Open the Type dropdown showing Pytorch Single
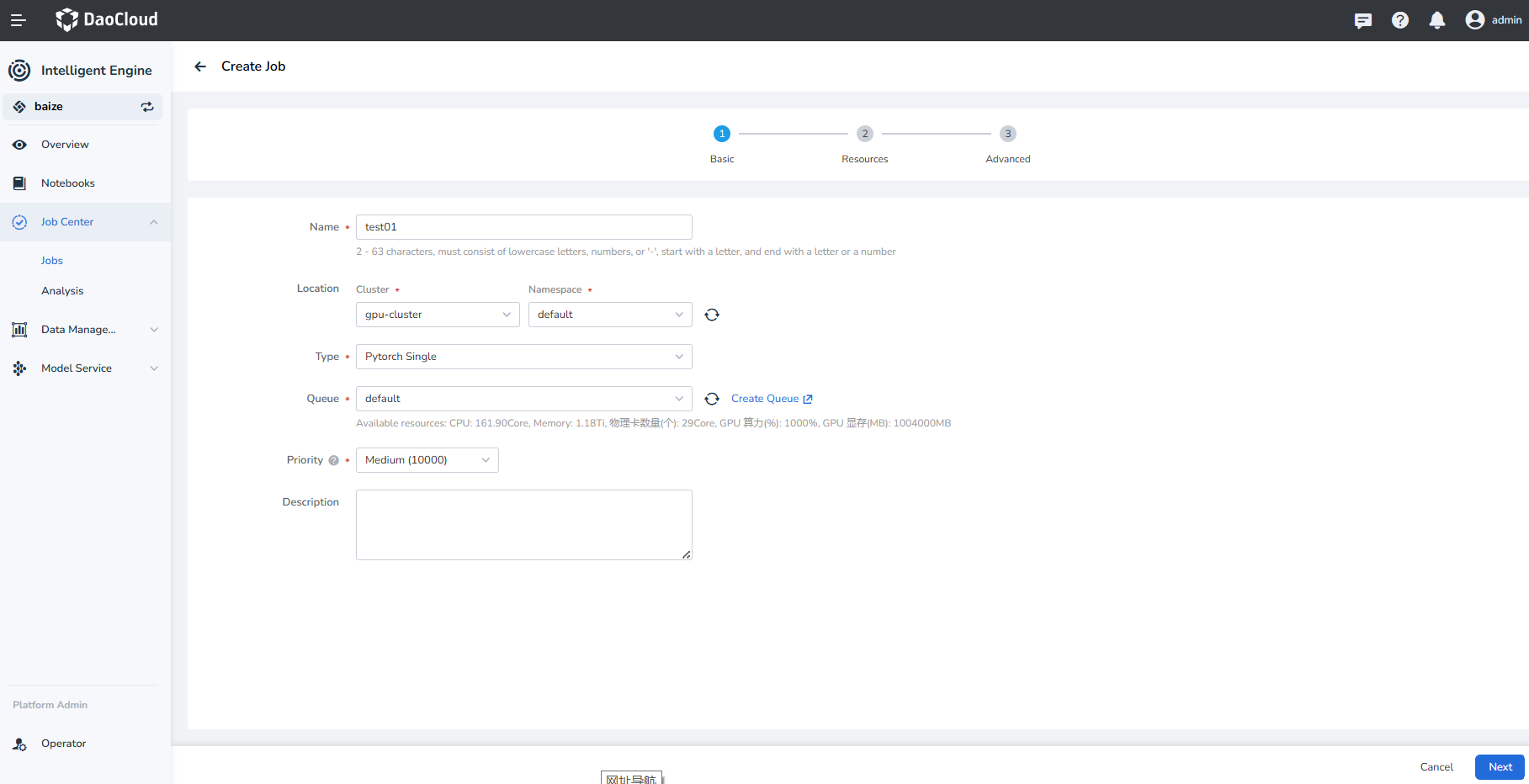This screenshot has height=784, width=1529. (x=523, y=357)
